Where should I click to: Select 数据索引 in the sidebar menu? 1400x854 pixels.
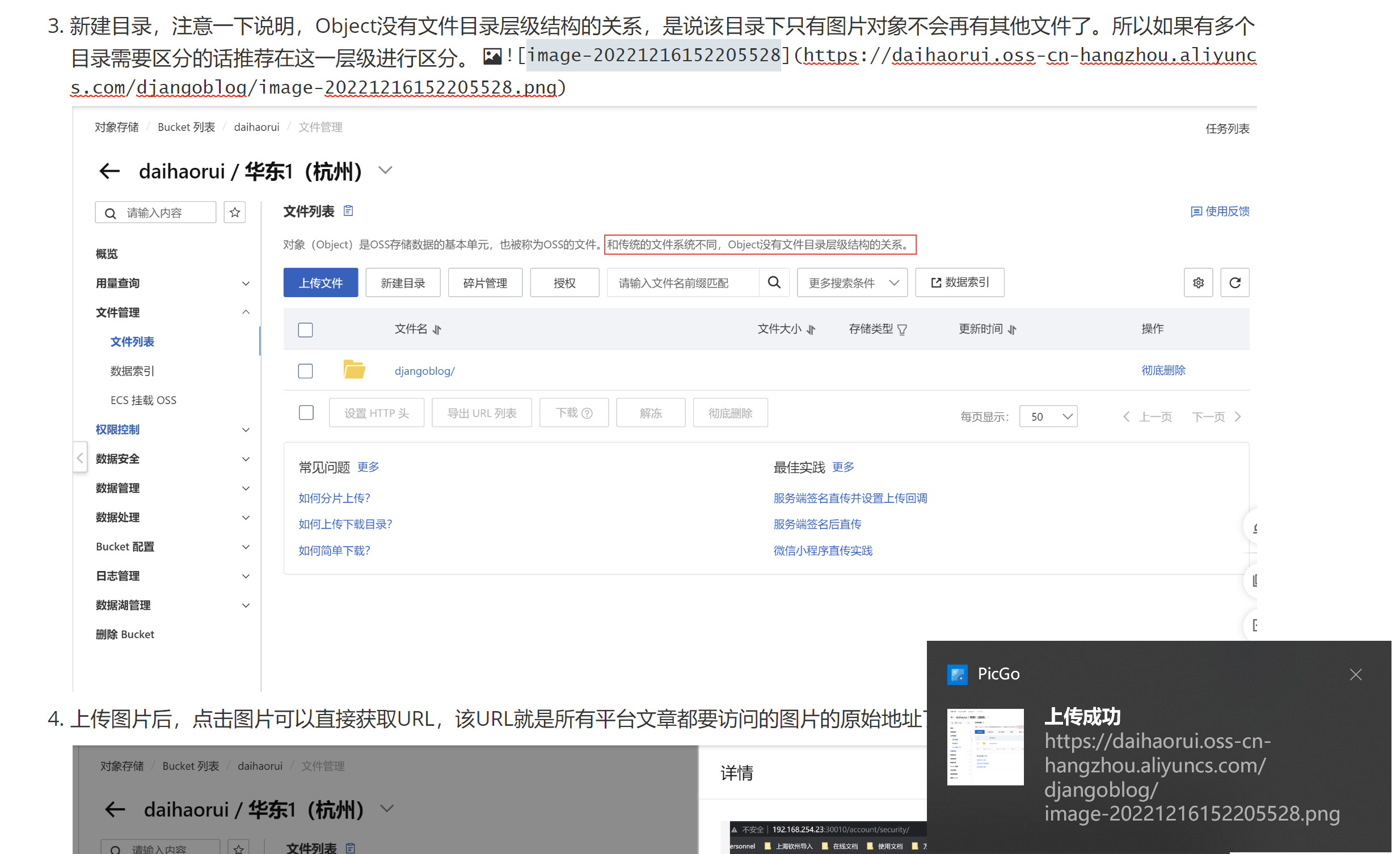point(132,372)
